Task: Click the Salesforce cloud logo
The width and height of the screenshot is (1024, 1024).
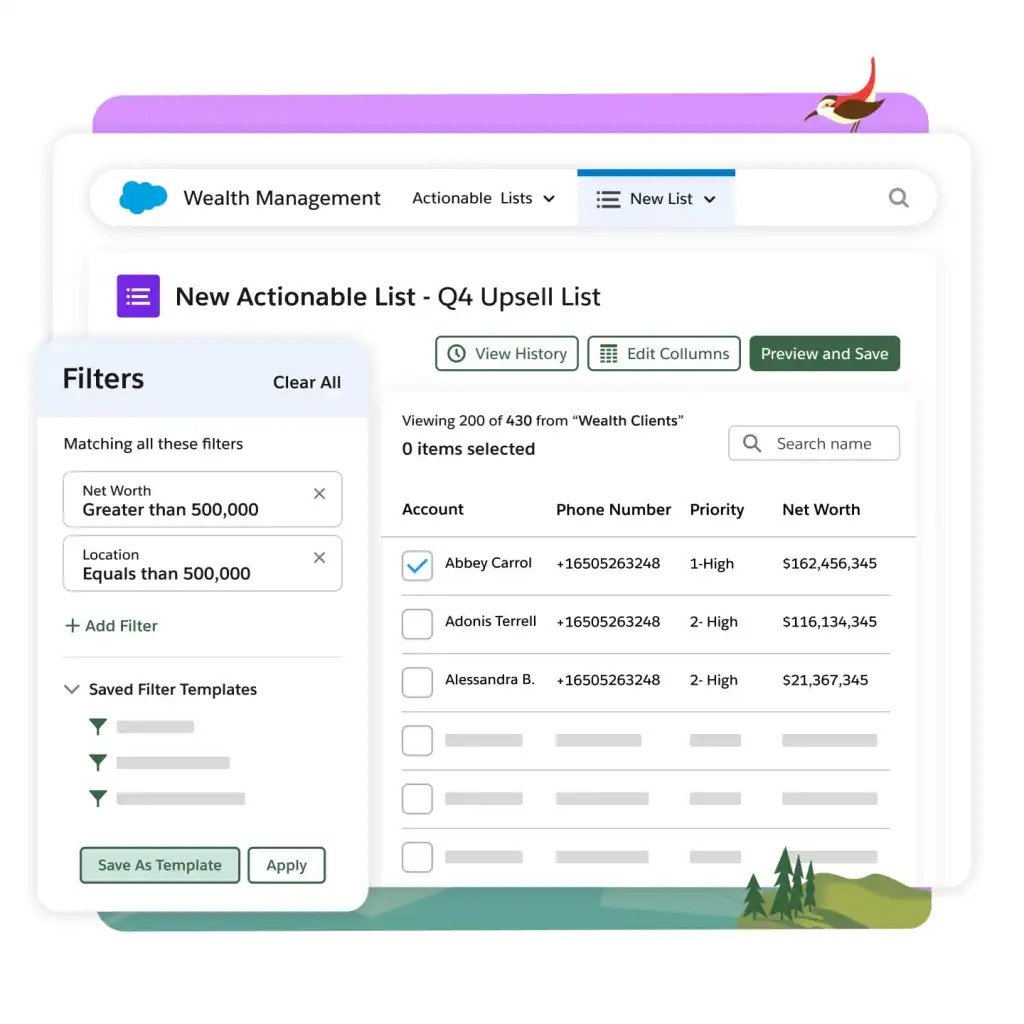Action: pyautogui.click(x=143, y=197)
